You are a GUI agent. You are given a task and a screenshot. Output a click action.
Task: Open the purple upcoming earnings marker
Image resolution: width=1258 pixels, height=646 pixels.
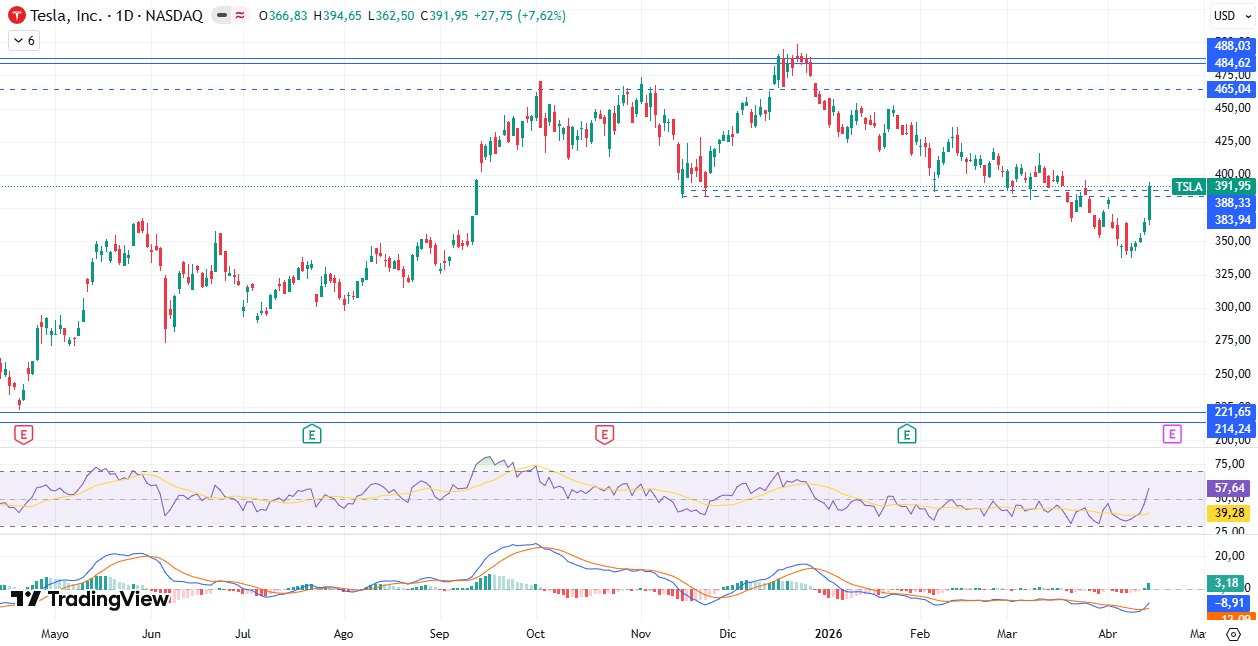click(1172, 434)
